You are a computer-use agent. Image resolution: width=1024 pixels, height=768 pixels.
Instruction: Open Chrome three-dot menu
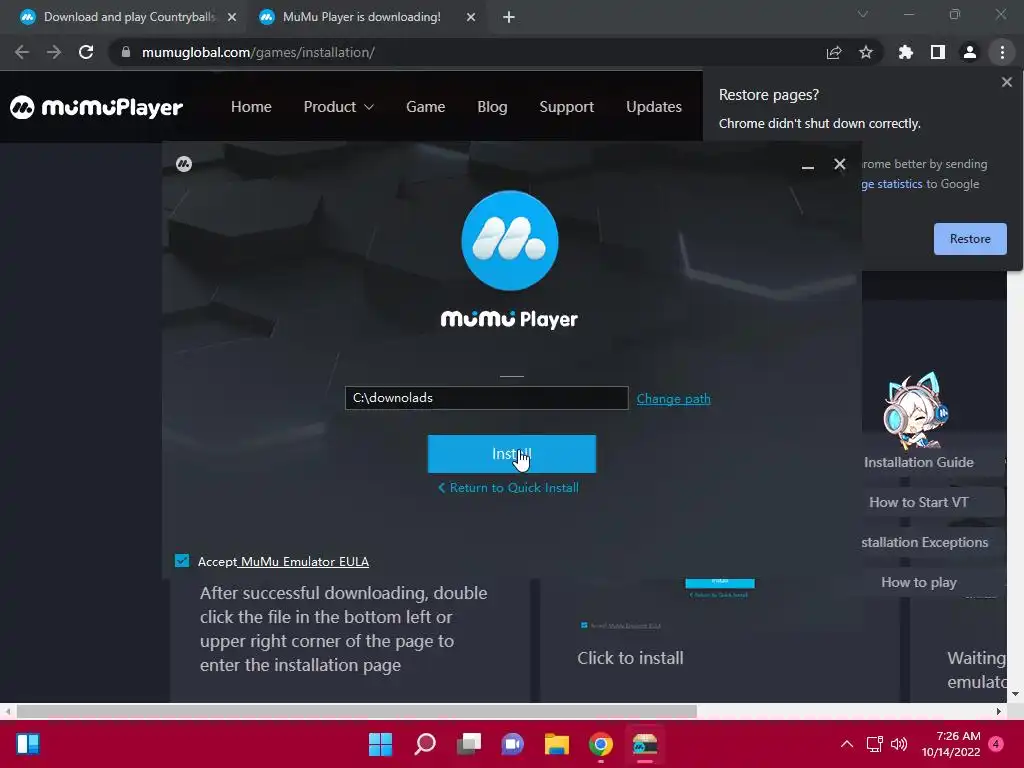pos(1002,52)
